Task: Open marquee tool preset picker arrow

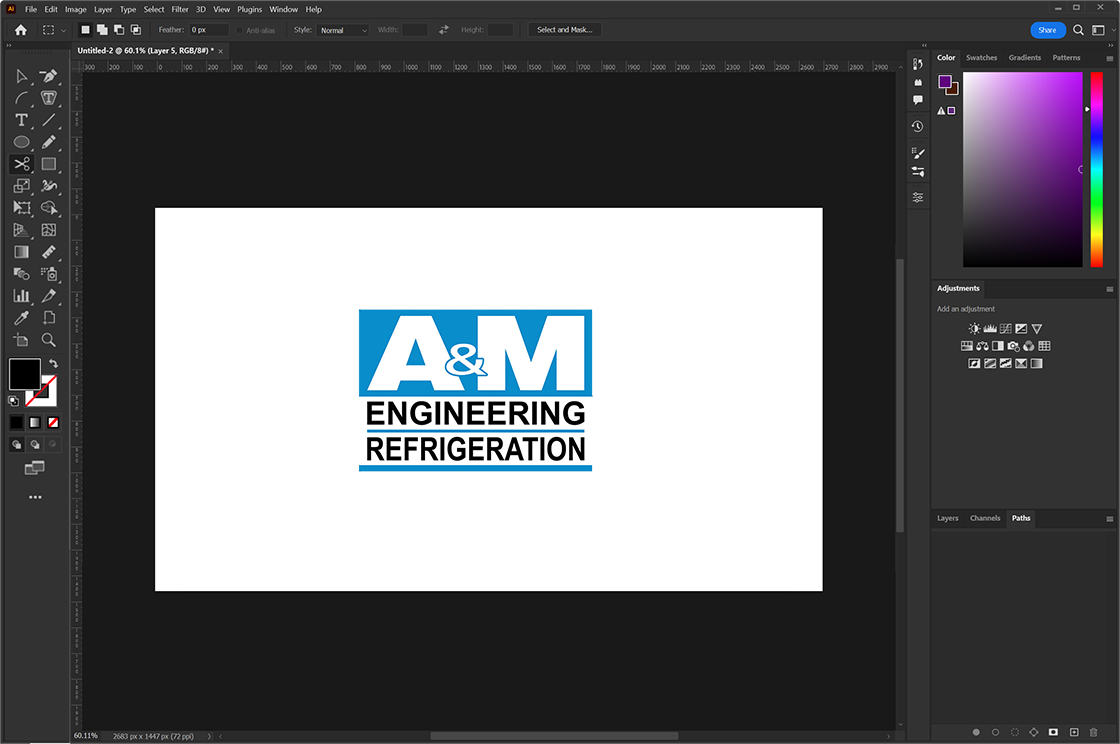Action: click(63, 31)
